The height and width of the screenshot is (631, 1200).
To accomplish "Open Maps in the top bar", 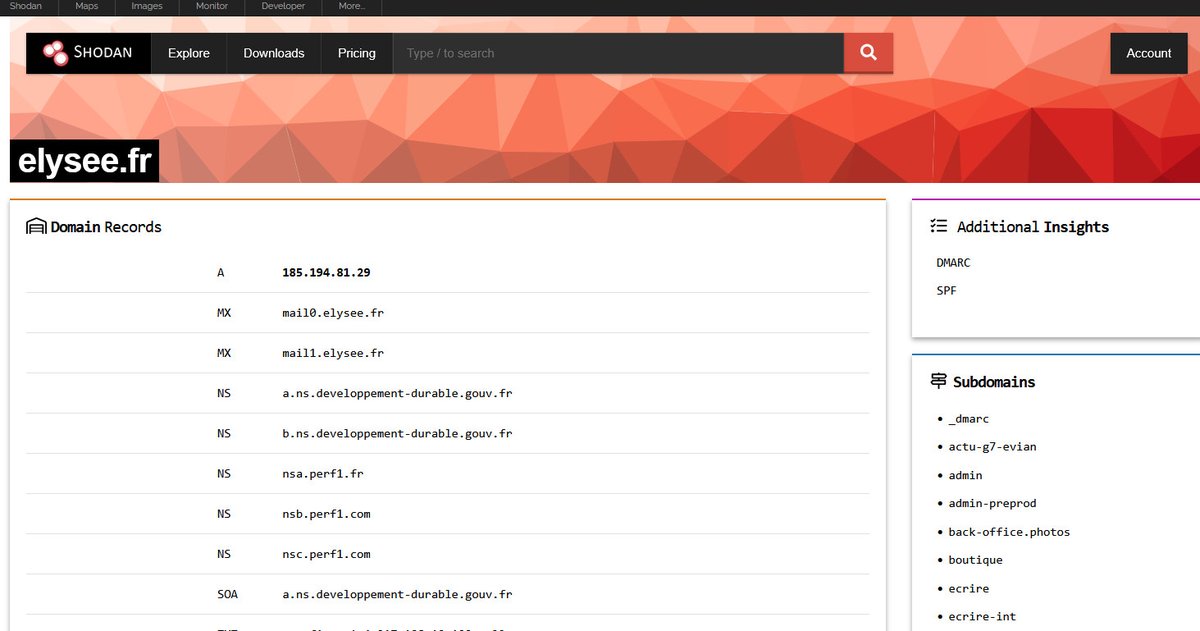I will 87,6.
